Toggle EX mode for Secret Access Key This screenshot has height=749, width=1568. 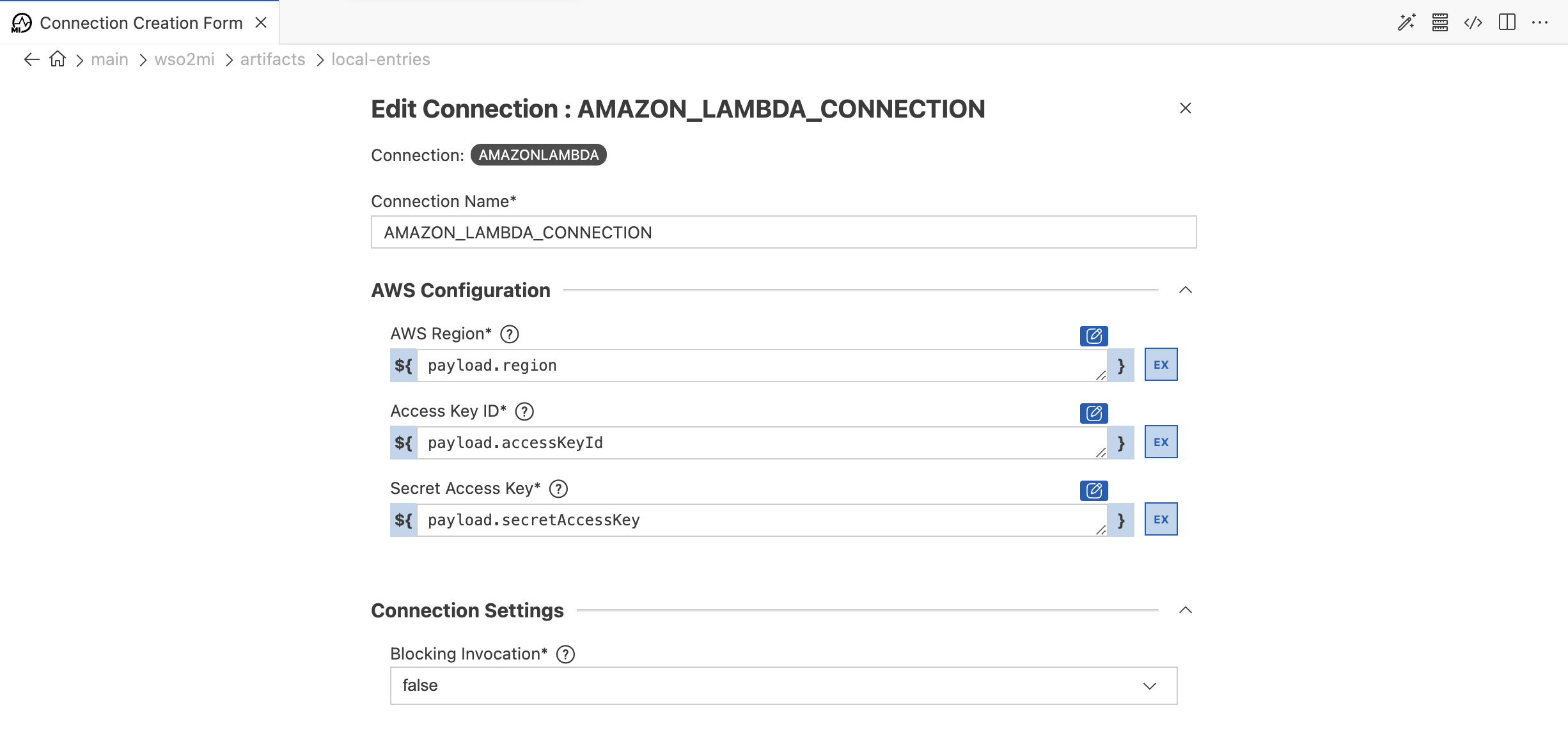coord(1160,519)
